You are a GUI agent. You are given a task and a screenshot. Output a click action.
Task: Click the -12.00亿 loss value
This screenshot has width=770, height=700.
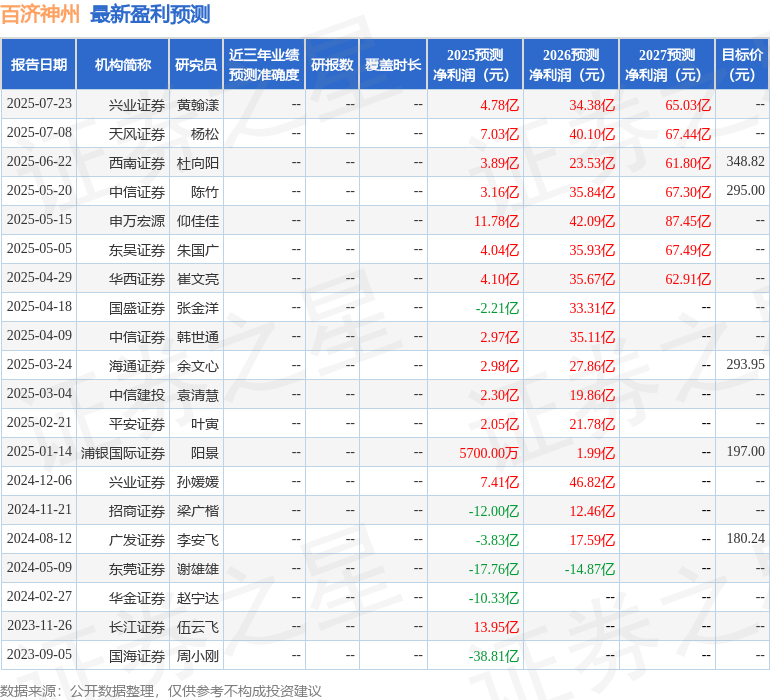coord(494,511)
